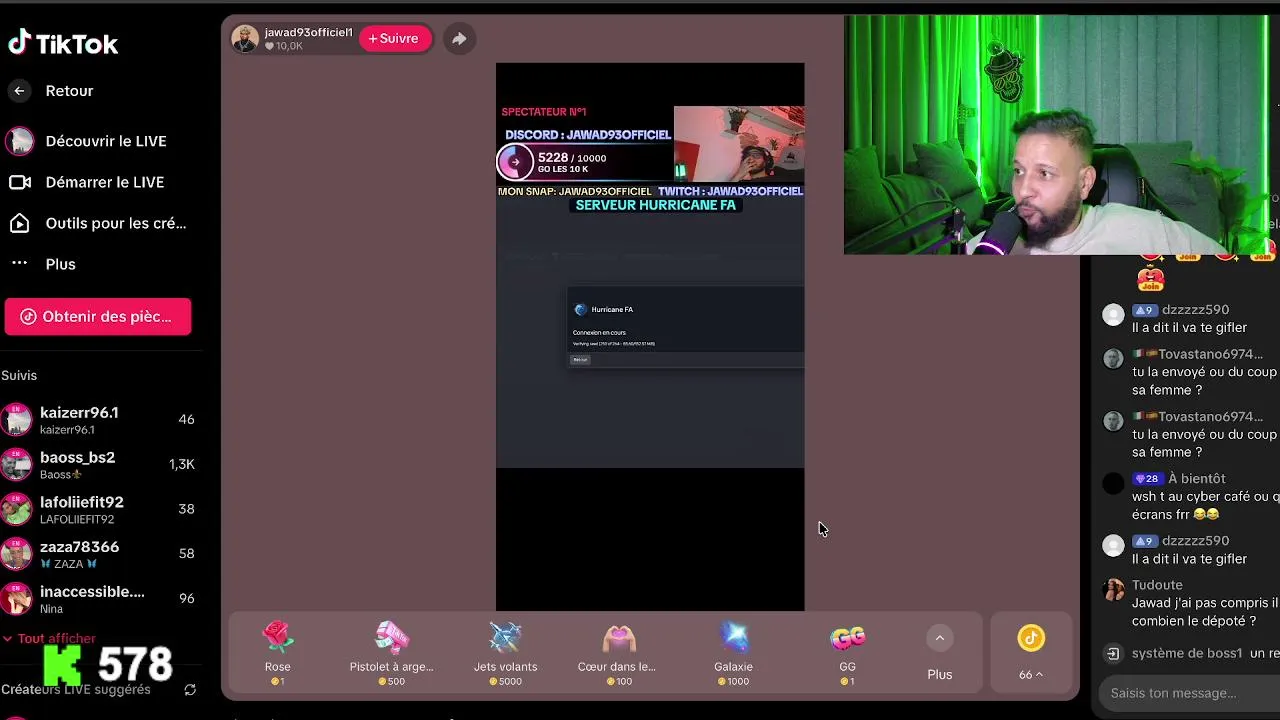Follow streamer with Suivre button
Viewport: 1280px width, 720px height.
[394, 38]
